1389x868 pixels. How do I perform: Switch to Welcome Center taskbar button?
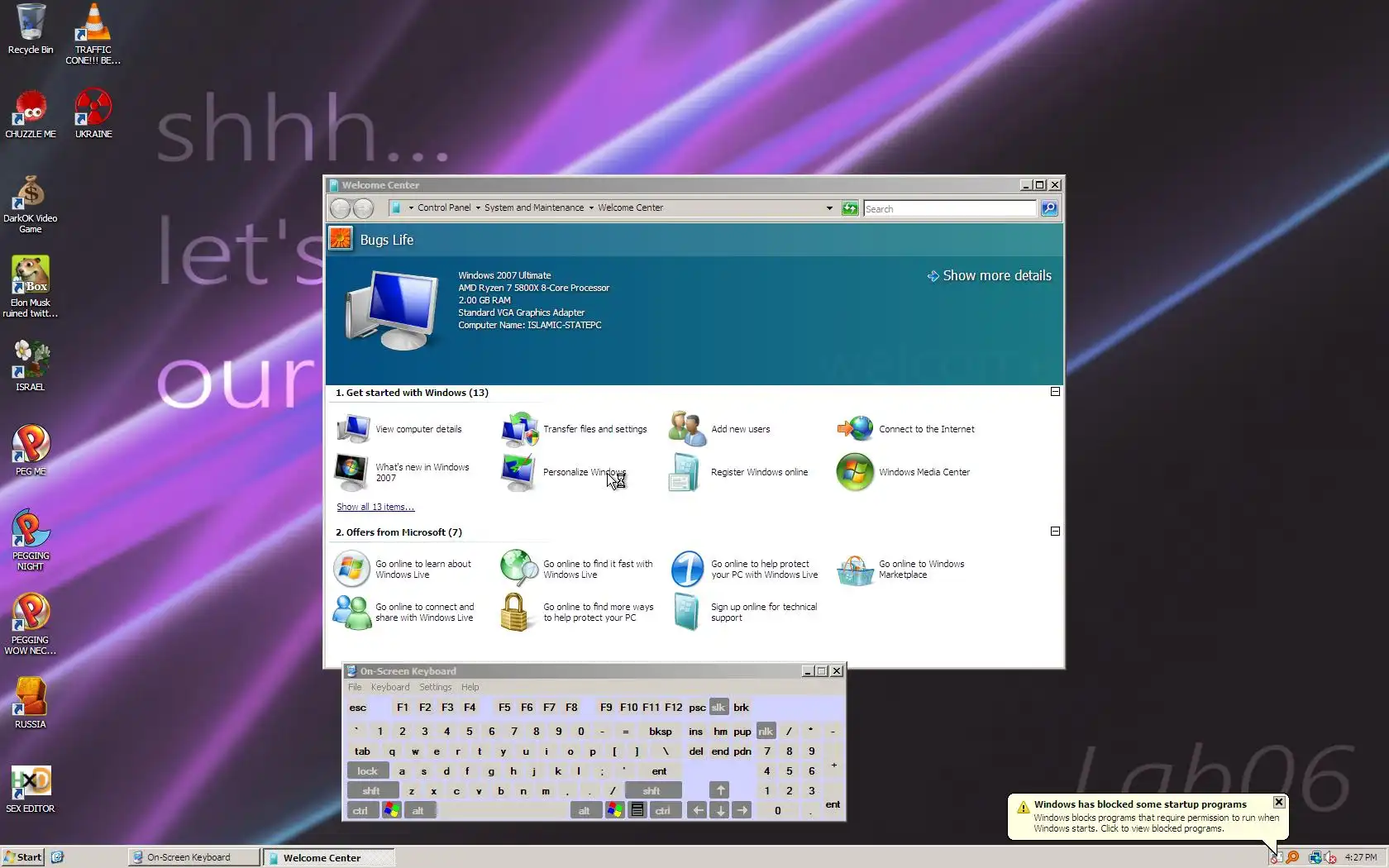328,857
